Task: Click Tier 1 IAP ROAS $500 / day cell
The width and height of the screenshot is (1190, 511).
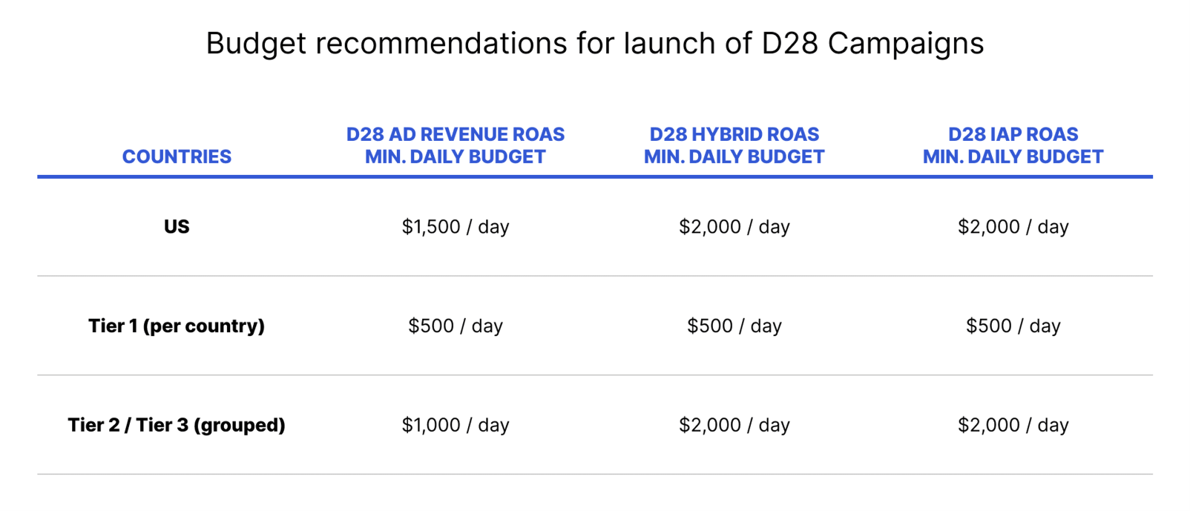Action: 1012,326
